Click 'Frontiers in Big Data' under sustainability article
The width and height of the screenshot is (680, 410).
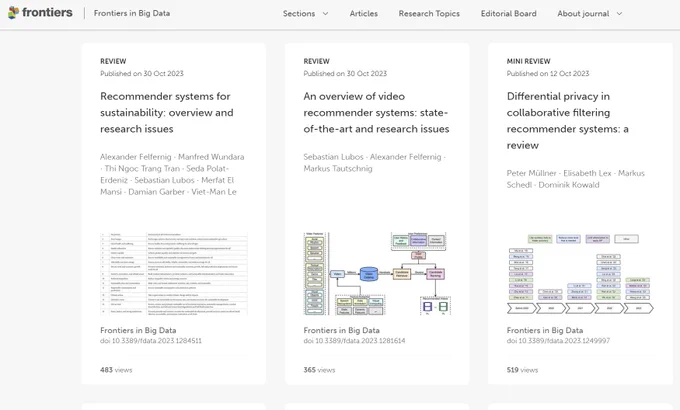(138, 330)
